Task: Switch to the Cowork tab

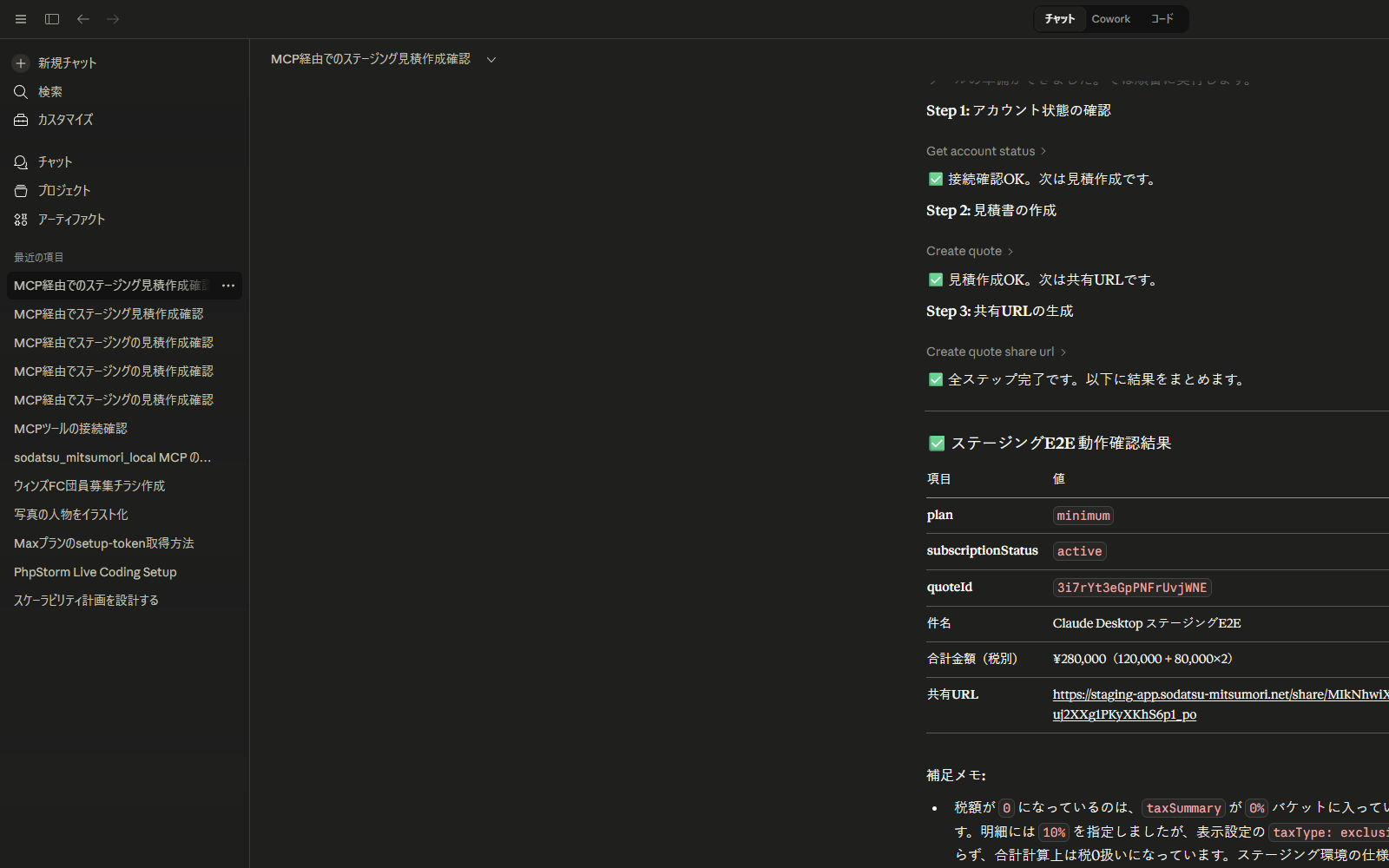Action: click(1110, 18)
